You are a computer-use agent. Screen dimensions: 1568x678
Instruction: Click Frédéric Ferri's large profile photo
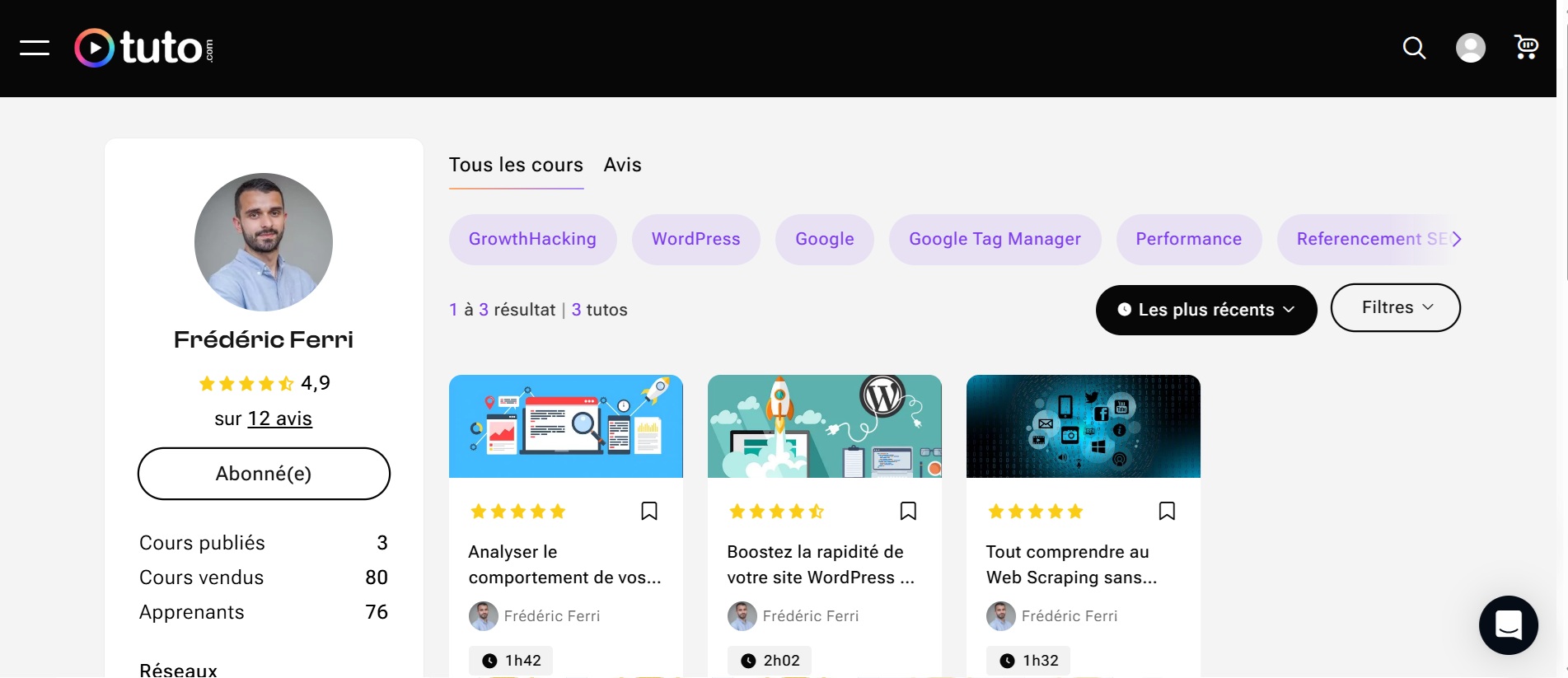[264, 242]
